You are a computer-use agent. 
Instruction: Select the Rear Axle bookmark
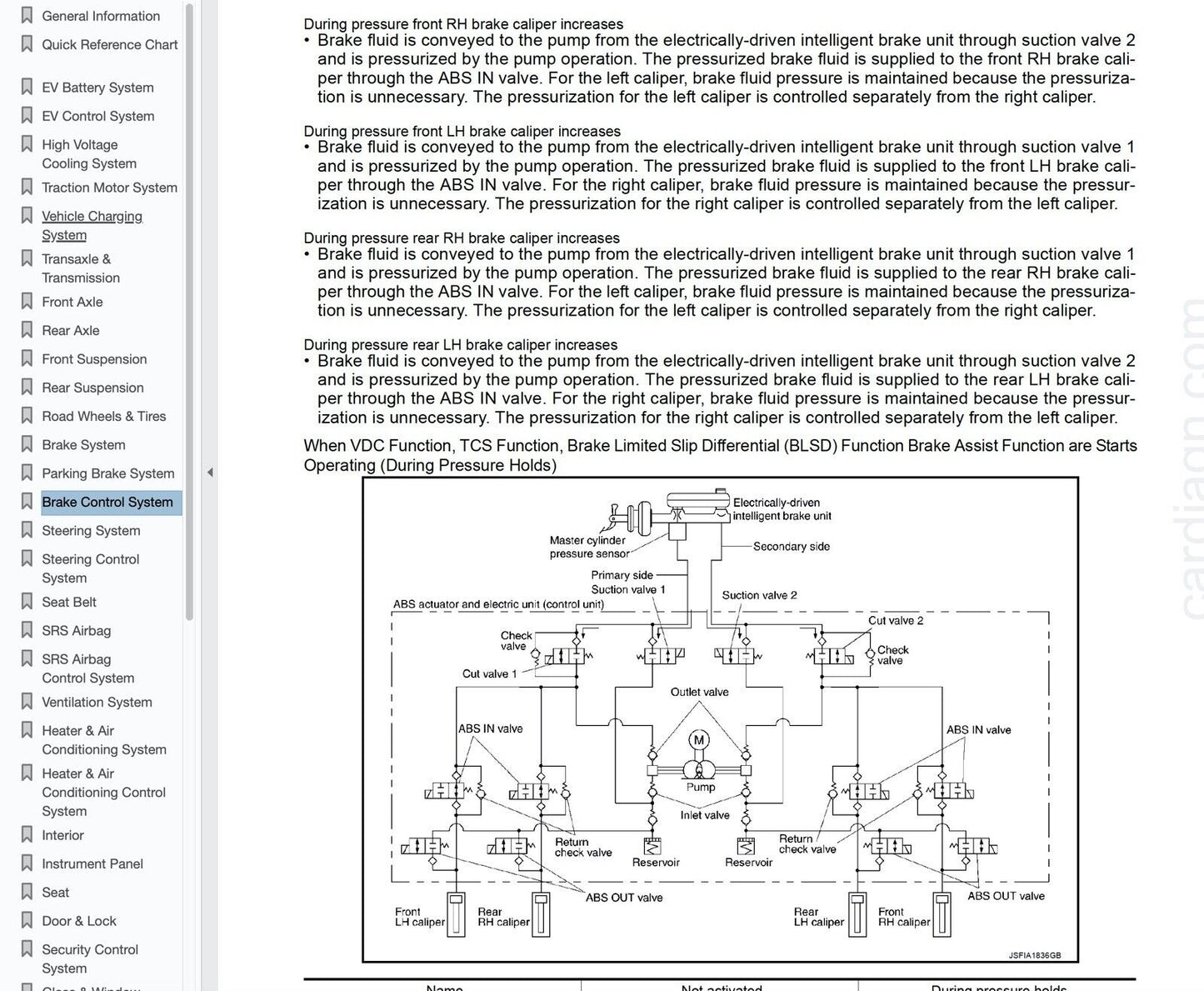(x=71, y=330)
